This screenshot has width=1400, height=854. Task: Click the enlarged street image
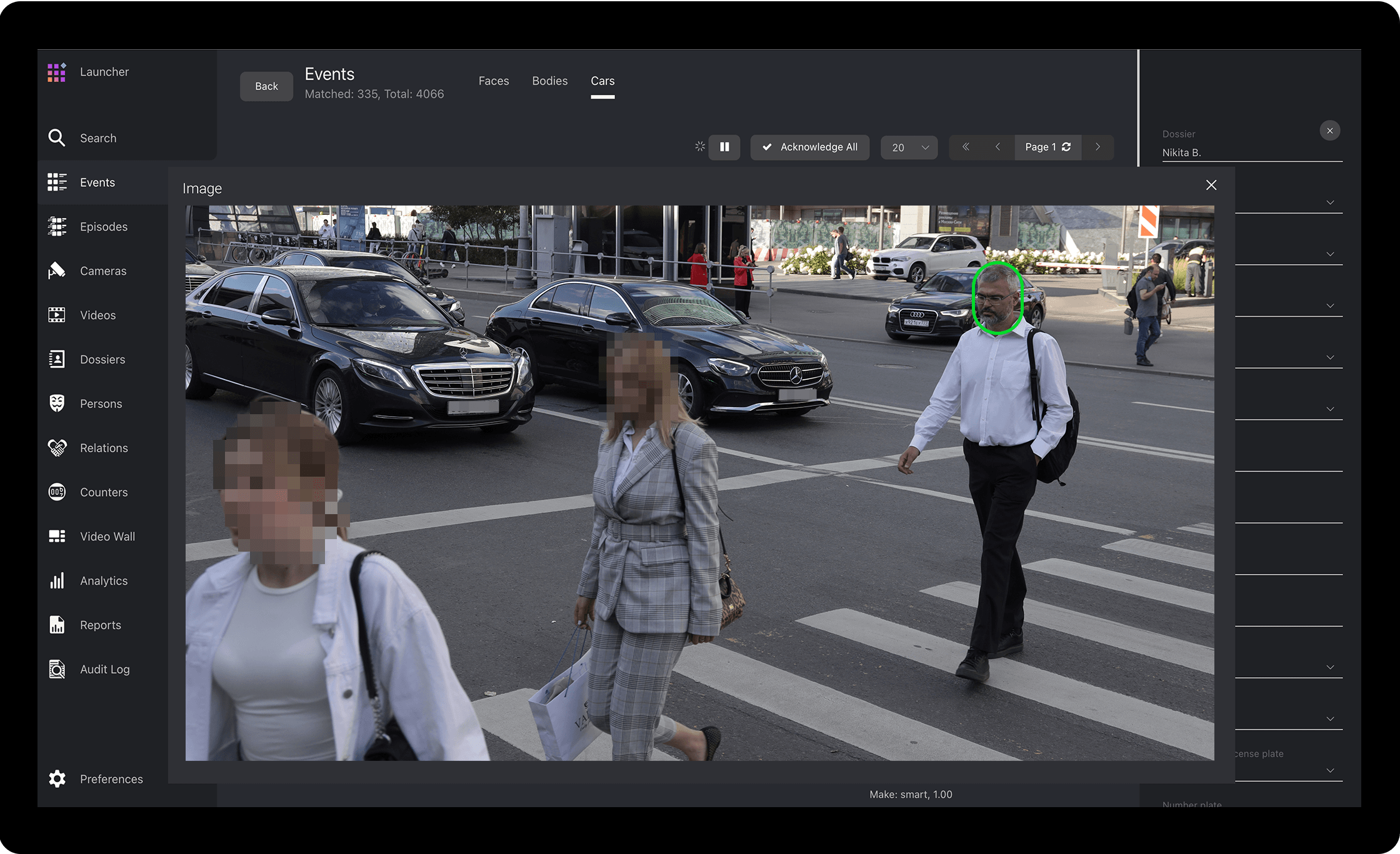tap(700, 483)
